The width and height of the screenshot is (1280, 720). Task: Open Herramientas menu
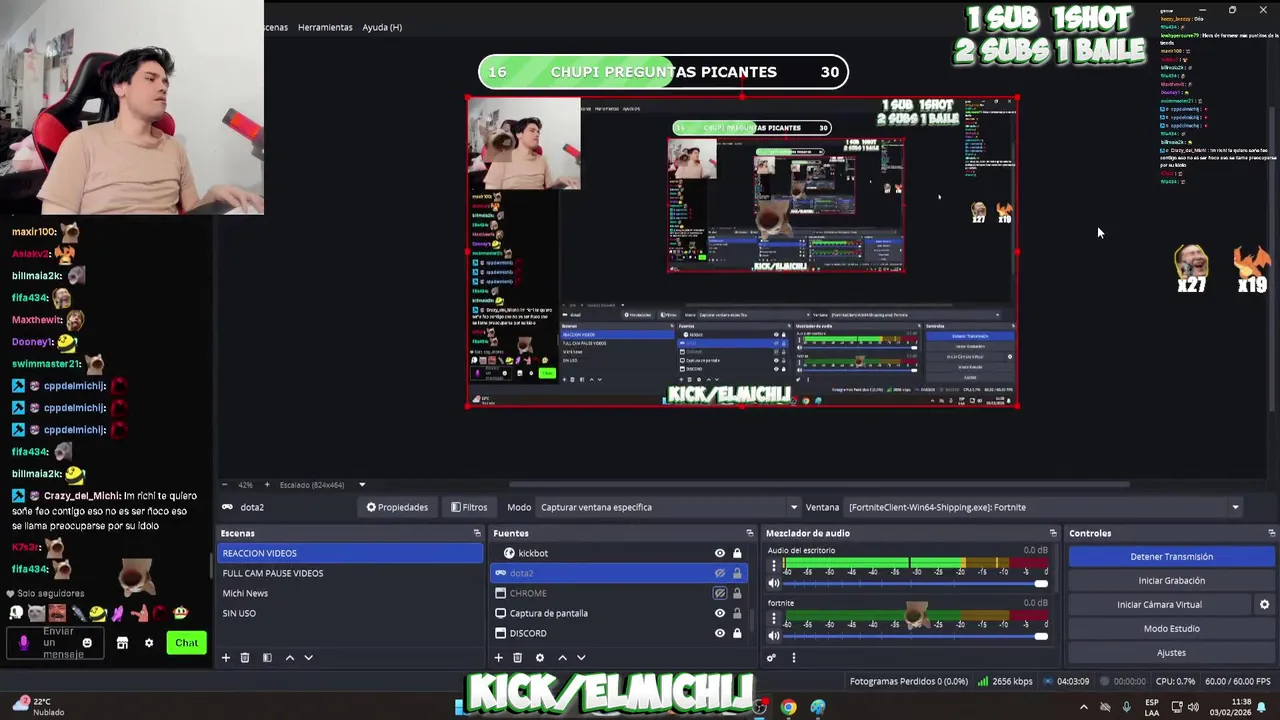pyautogui.click(x=325, y=27)
